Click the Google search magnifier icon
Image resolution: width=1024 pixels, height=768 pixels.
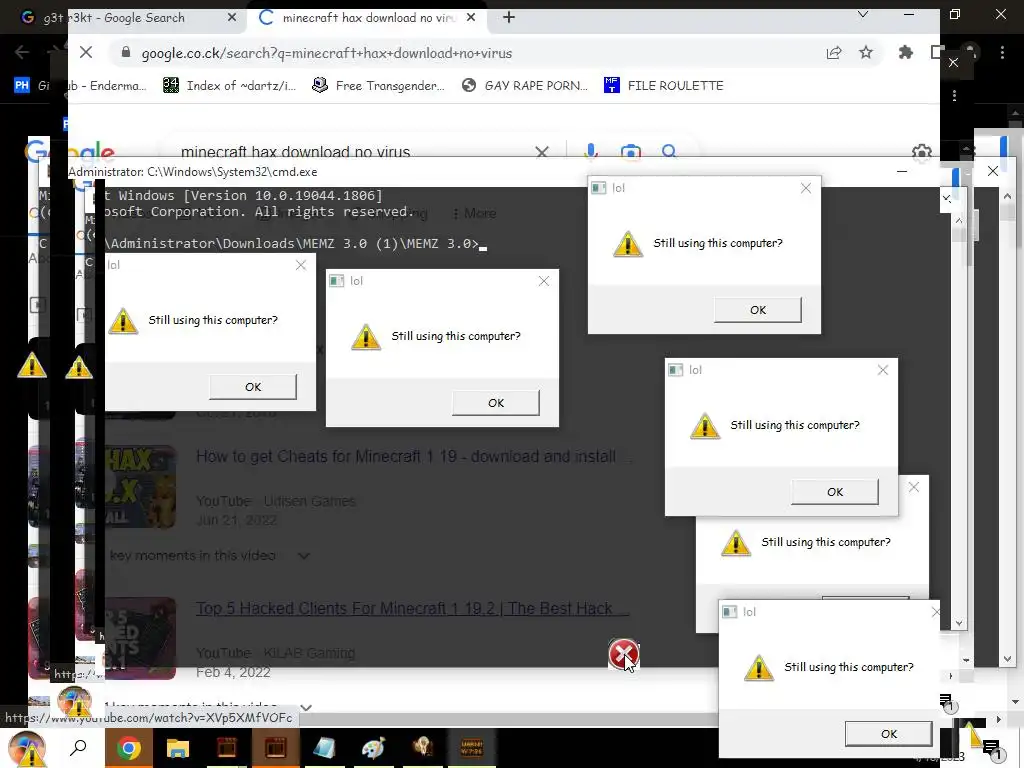coord(669,152)
